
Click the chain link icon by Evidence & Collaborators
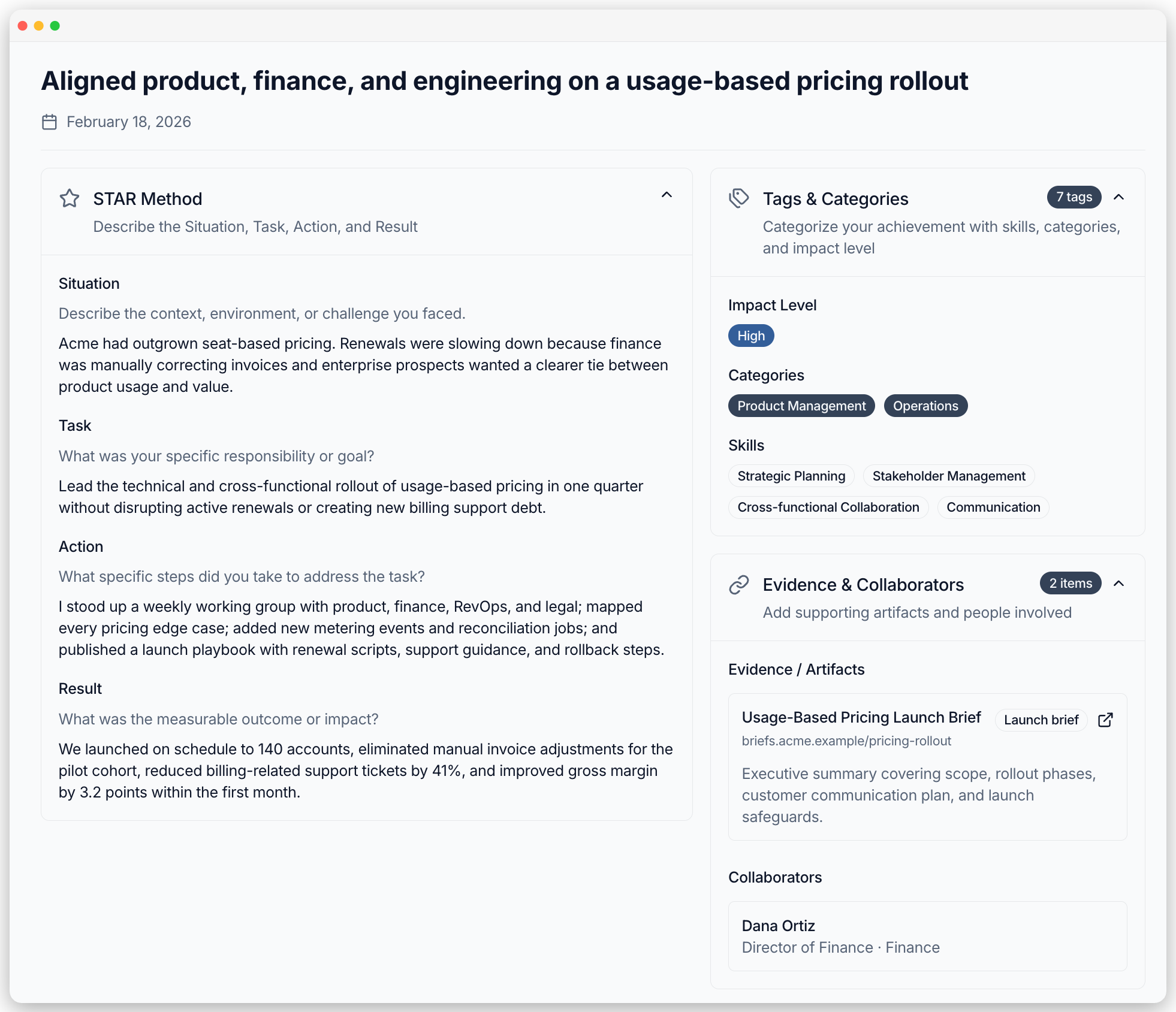[738, 585]
